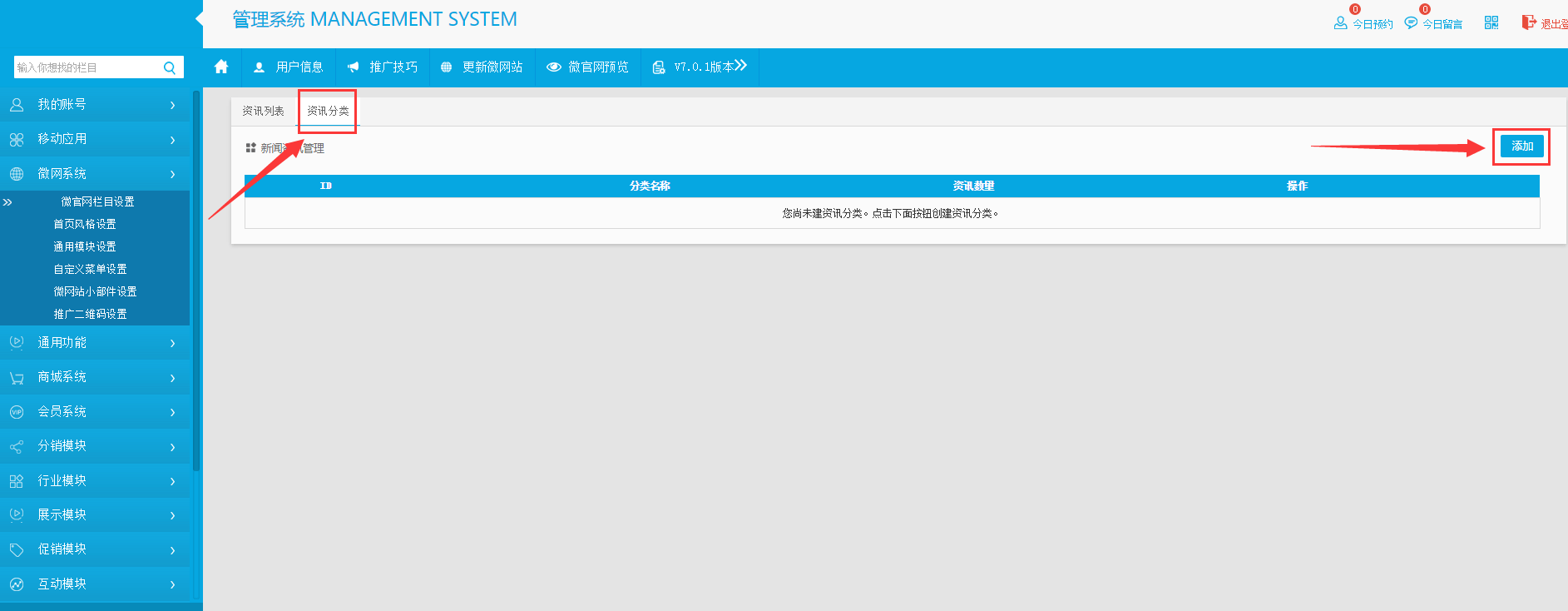
Task: Expand the 促销模块 chevron
Action: coord(172,550)
